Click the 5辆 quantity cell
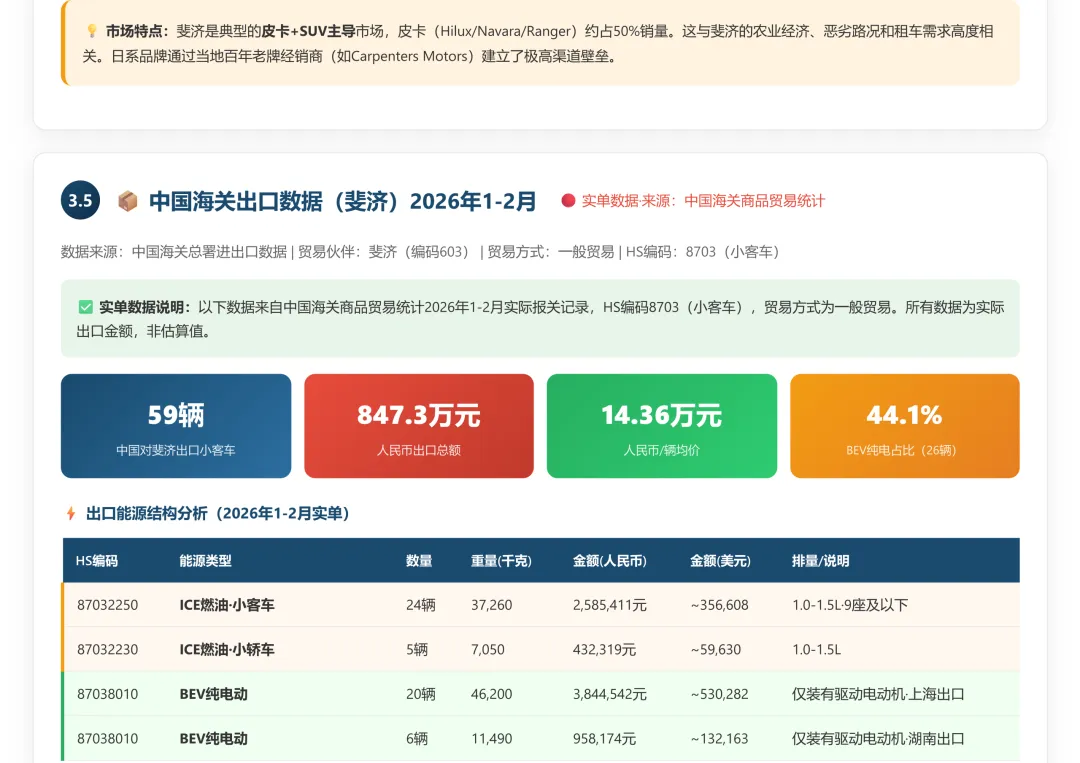1080x763 pixels. [x=417, y=649]
